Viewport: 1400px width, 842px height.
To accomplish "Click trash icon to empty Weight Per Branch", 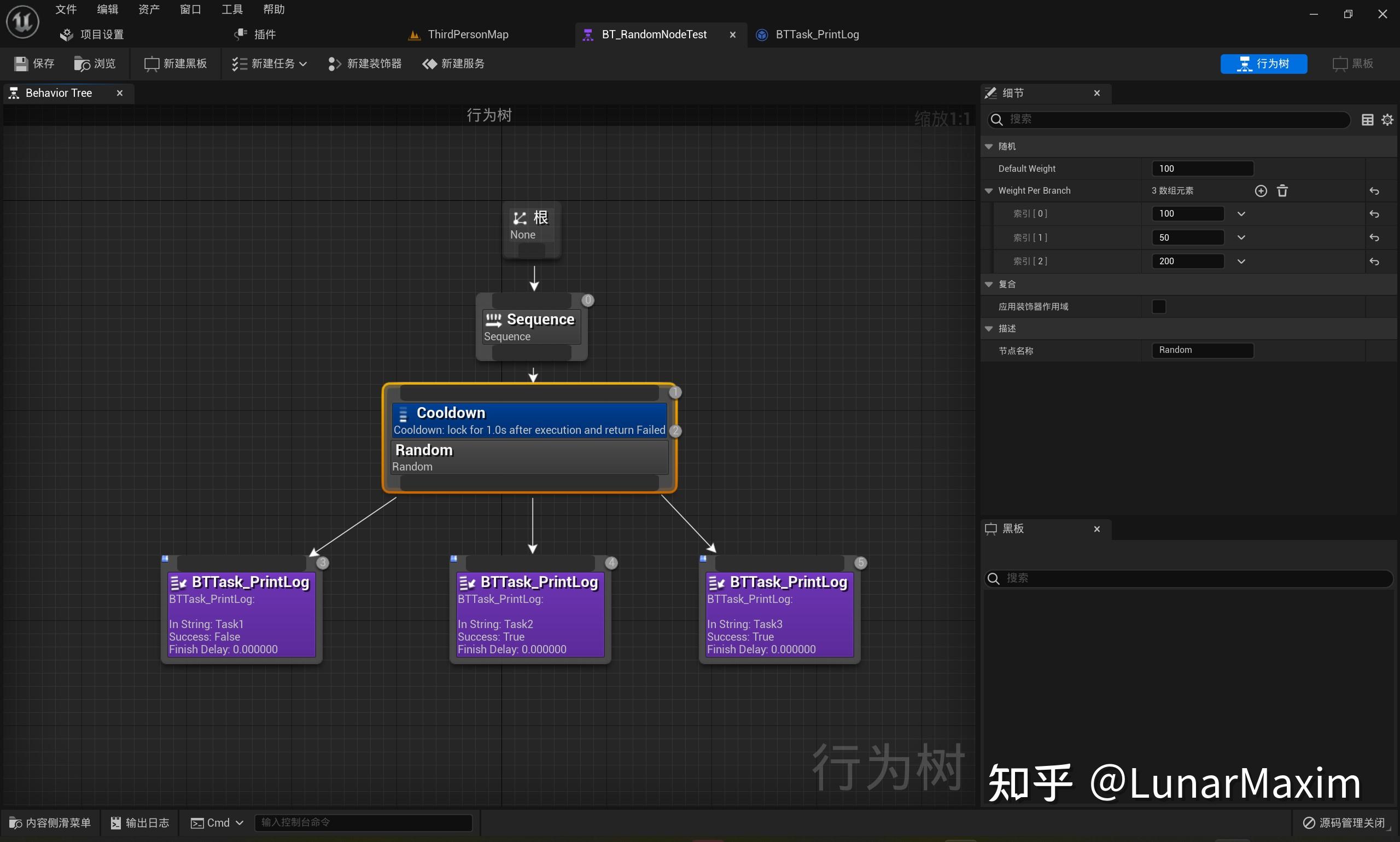I will coord(1282,190).
